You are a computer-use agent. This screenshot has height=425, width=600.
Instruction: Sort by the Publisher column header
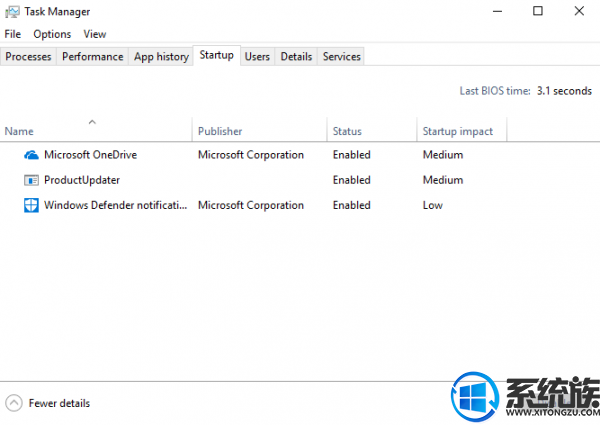pos(259,130)
